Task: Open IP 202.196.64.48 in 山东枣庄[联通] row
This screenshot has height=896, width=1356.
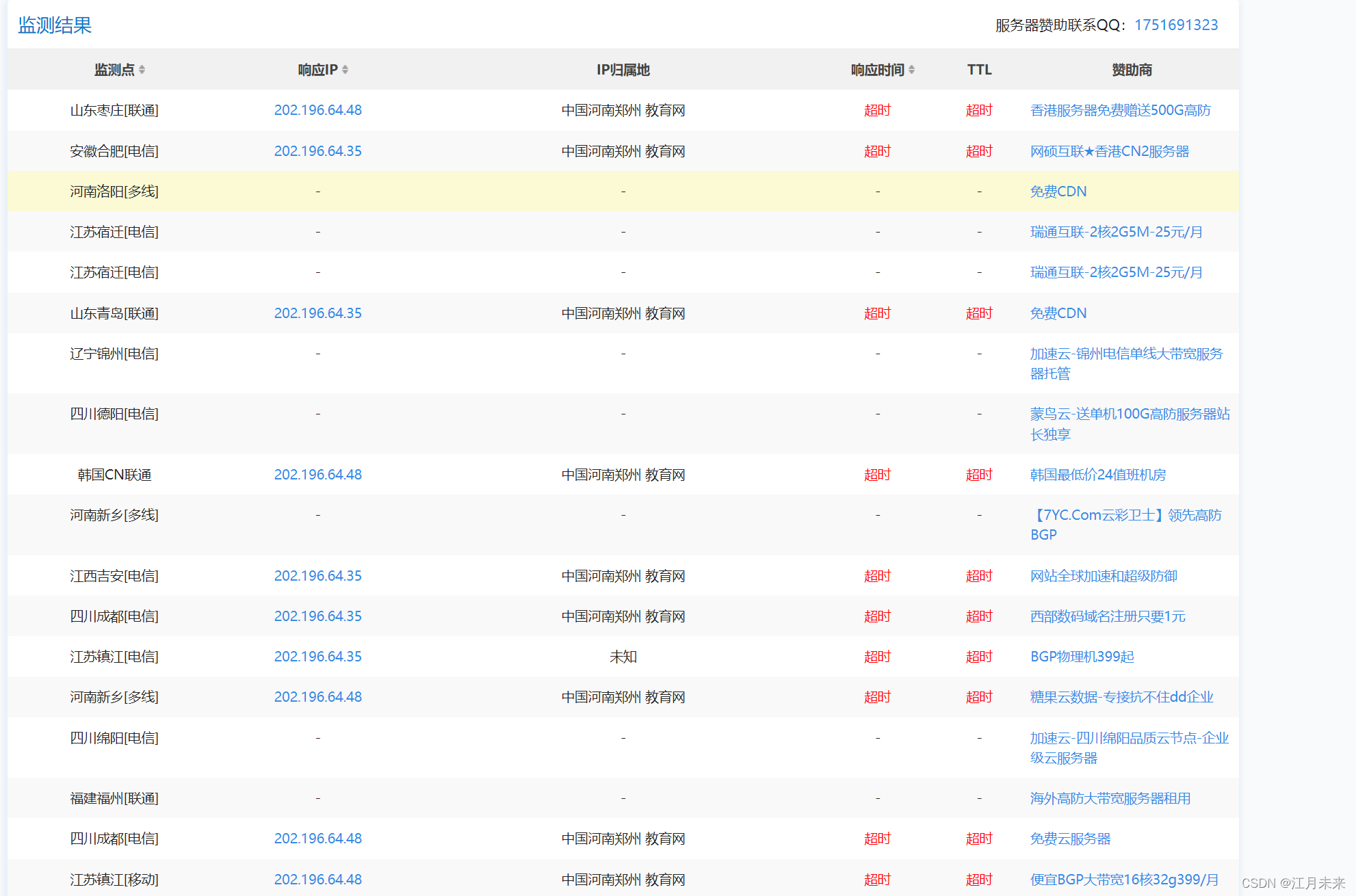Action: (318, 110)
